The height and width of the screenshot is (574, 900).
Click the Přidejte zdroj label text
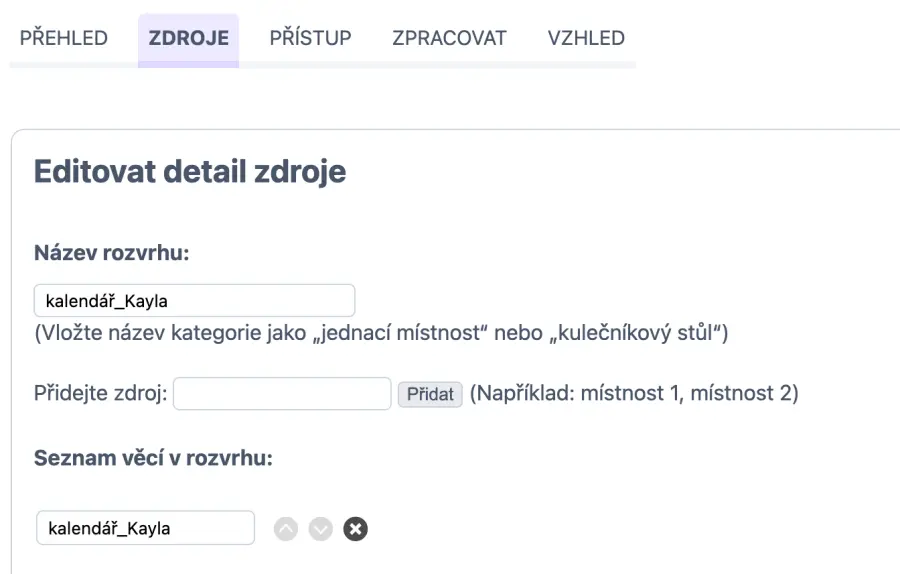click(x=101, y=393)
